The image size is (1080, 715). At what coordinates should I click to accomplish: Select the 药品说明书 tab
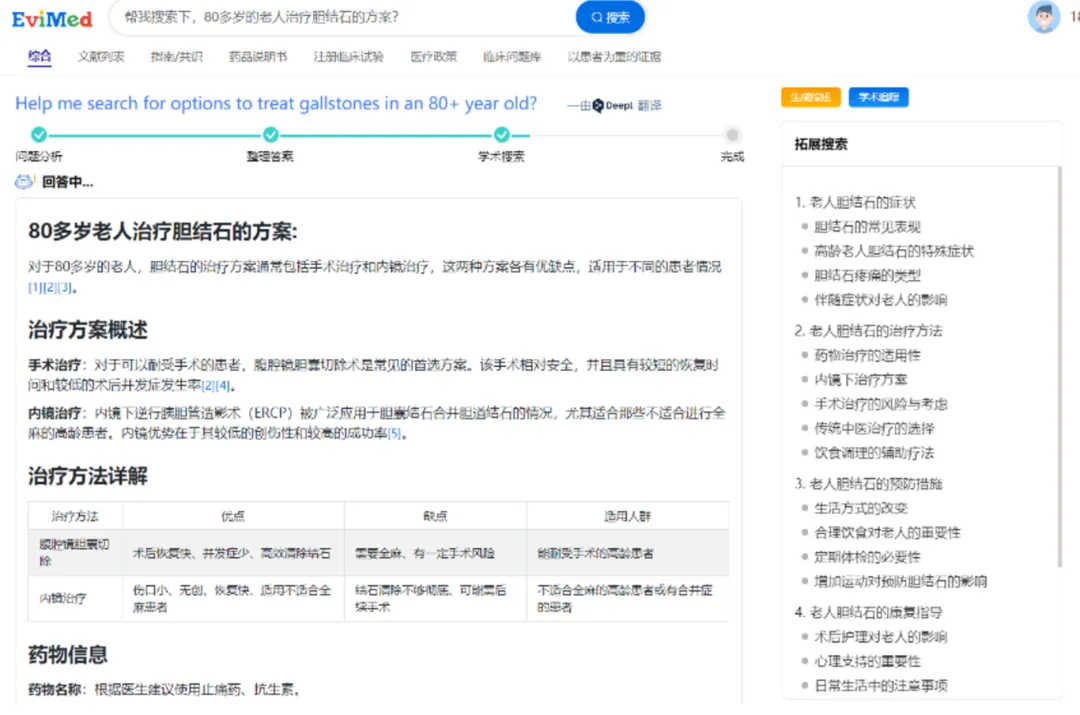[257, 57]
